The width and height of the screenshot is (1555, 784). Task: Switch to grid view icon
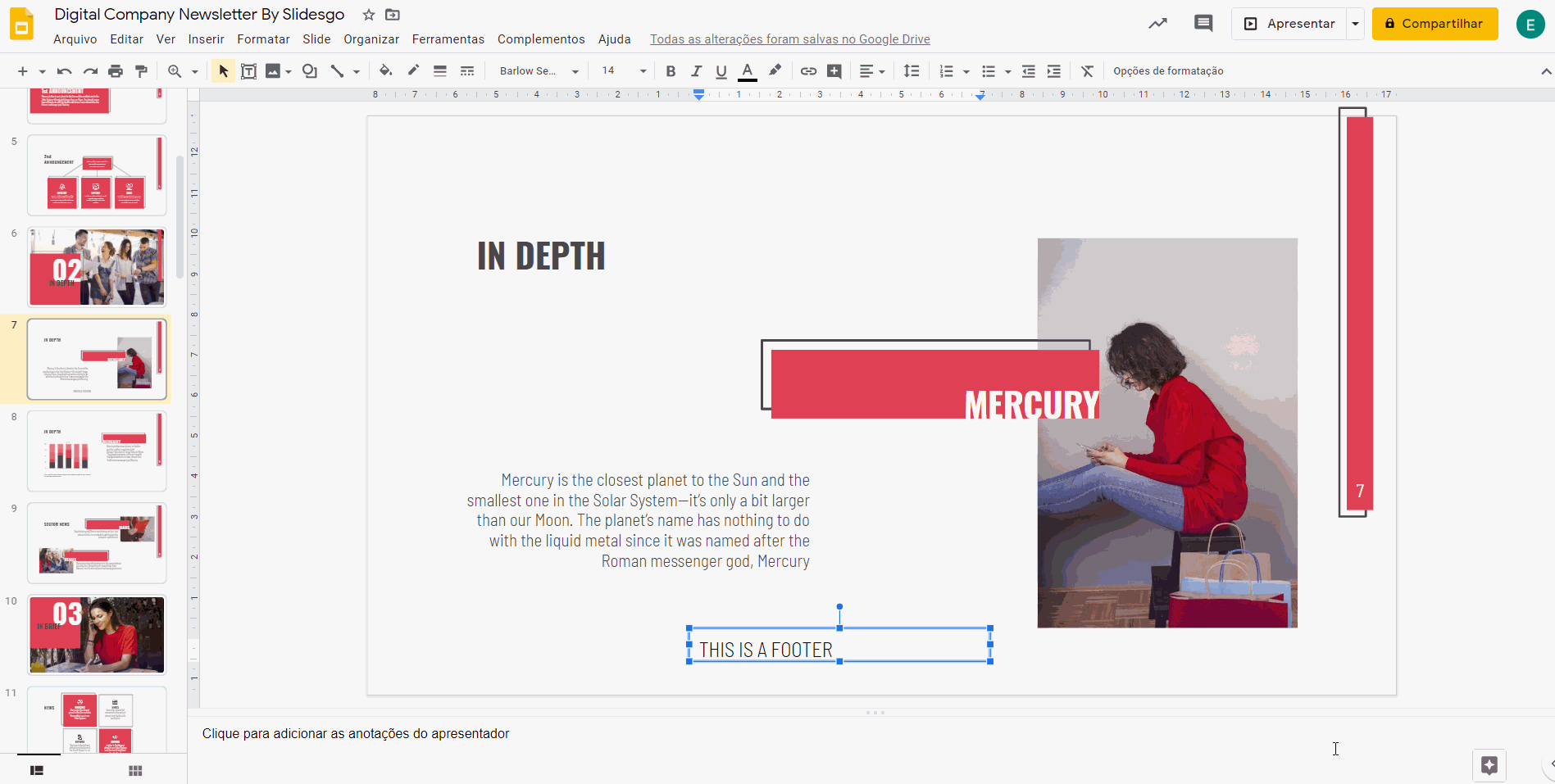click(135, 771)
